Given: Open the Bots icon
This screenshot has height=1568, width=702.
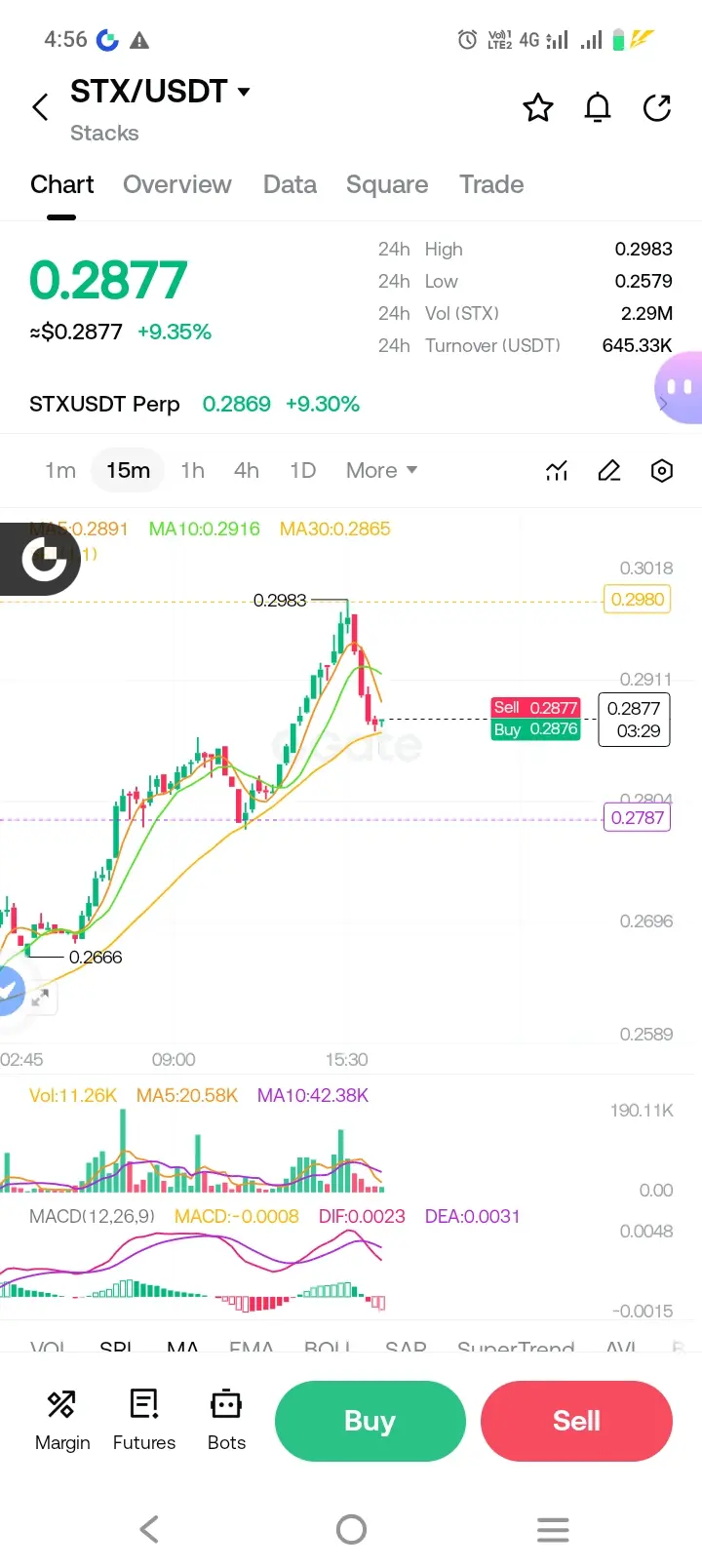Looking at the screenshot, I should pos(226,1420).
